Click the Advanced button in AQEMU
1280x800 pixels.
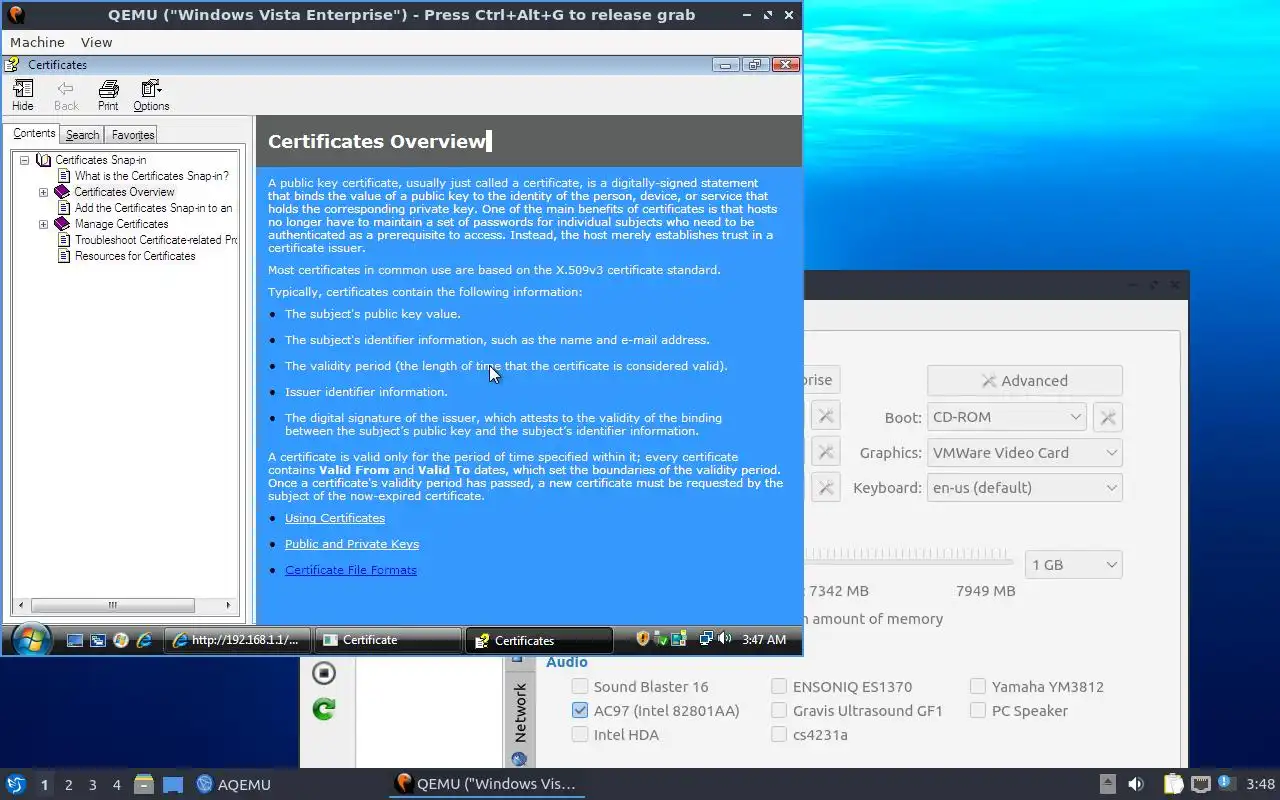pyautogui.click(x=1024, y=380)
